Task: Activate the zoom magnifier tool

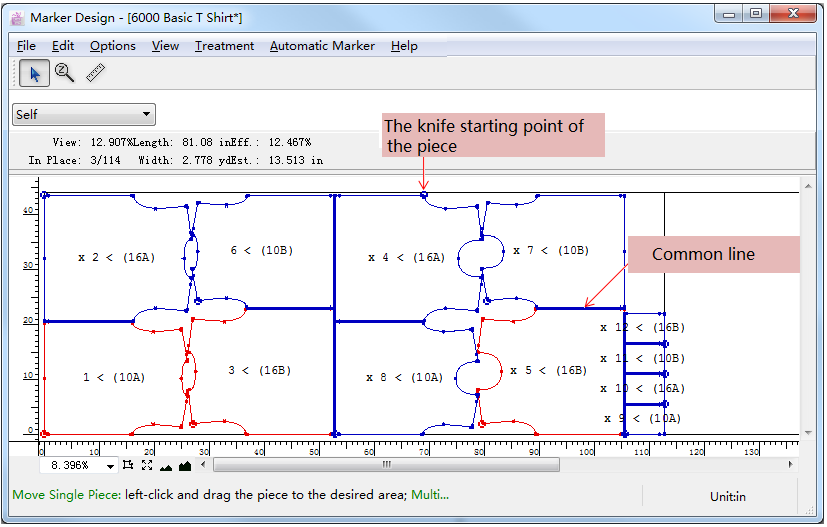Action: [x=65, y=73]
